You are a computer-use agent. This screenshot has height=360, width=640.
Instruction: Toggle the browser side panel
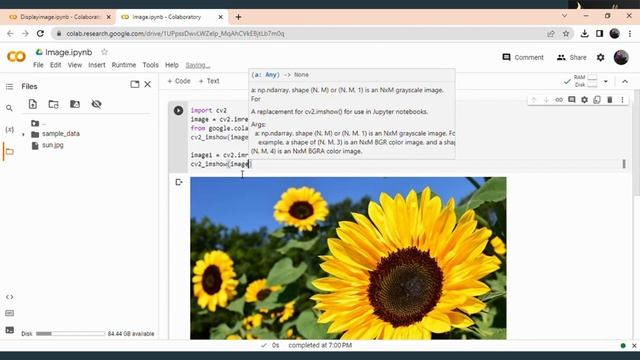pos(599,33)
